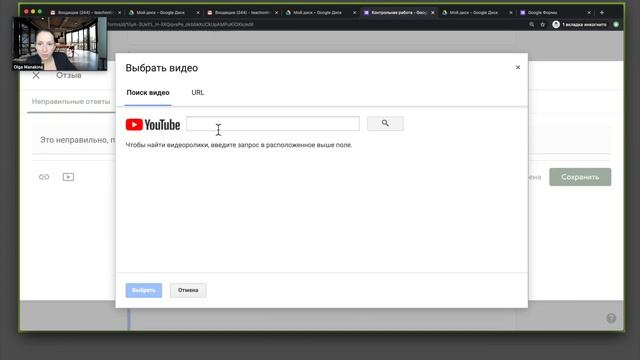Click the zoom magnifier icon in address bar
Viewport: 640px width, 360px height.
pyautogui.click(x=531, y=24)
